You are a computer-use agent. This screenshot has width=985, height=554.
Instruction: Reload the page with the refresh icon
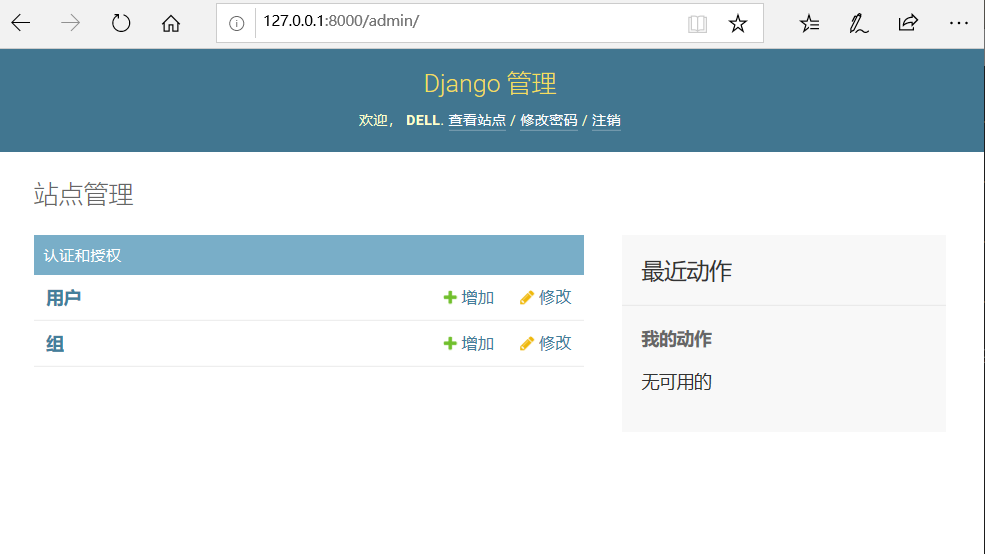[x=121, y=23]
